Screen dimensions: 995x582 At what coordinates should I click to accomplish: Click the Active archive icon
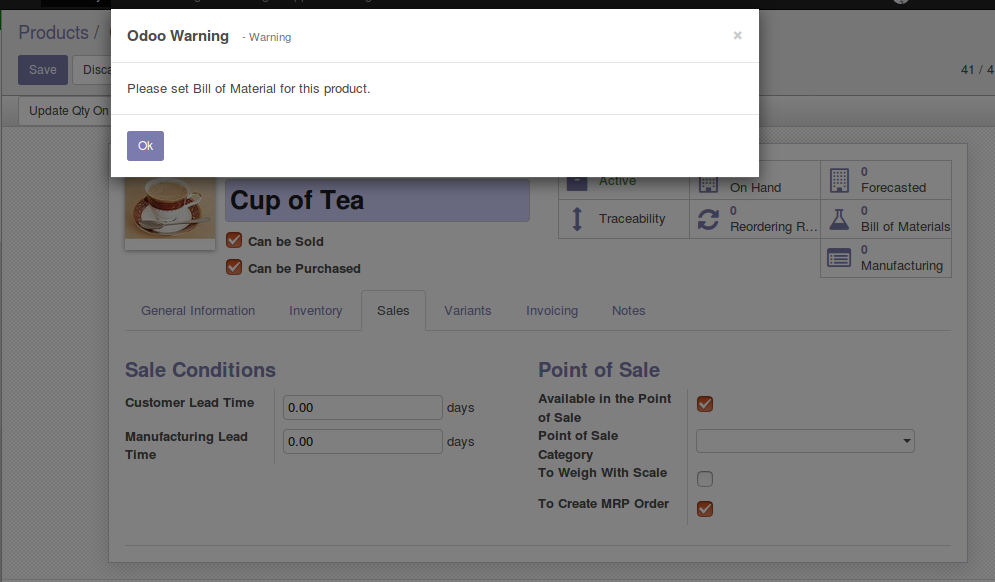(x=576, y=182)
